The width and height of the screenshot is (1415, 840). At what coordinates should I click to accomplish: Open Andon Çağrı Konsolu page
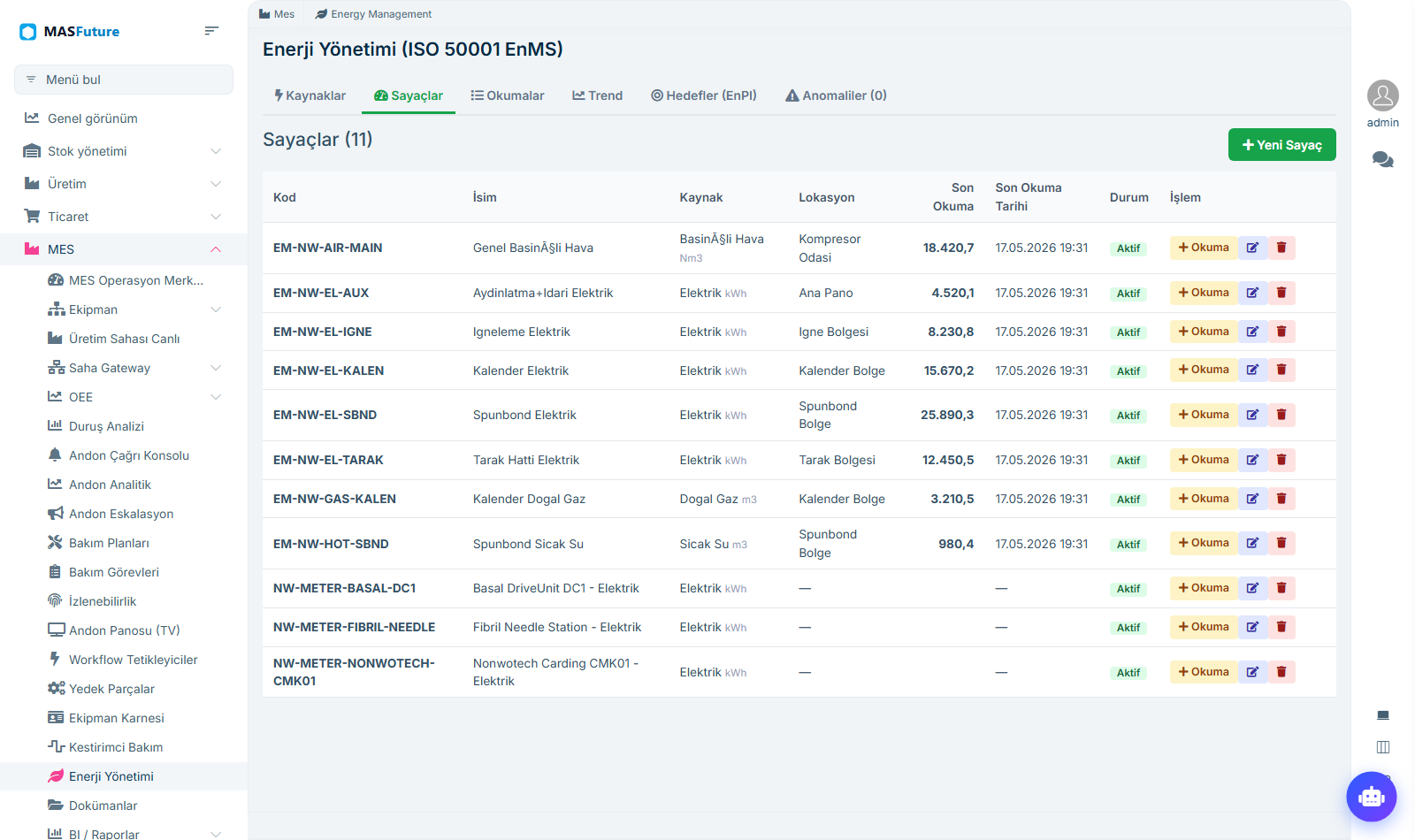tap(129, 455)
